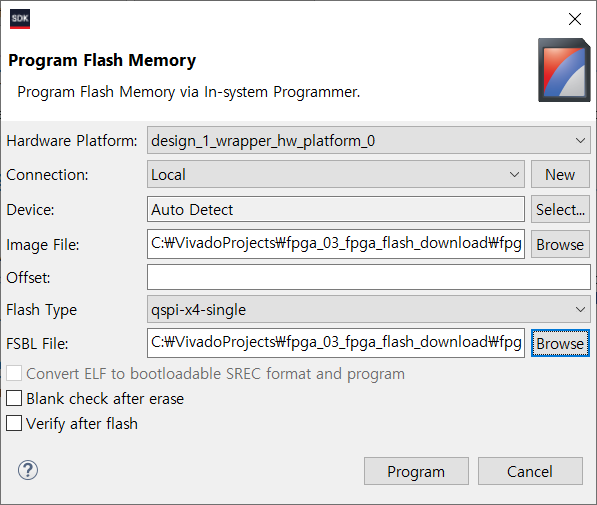
Task: Click the Flash Type label
Action: point(42,310)
